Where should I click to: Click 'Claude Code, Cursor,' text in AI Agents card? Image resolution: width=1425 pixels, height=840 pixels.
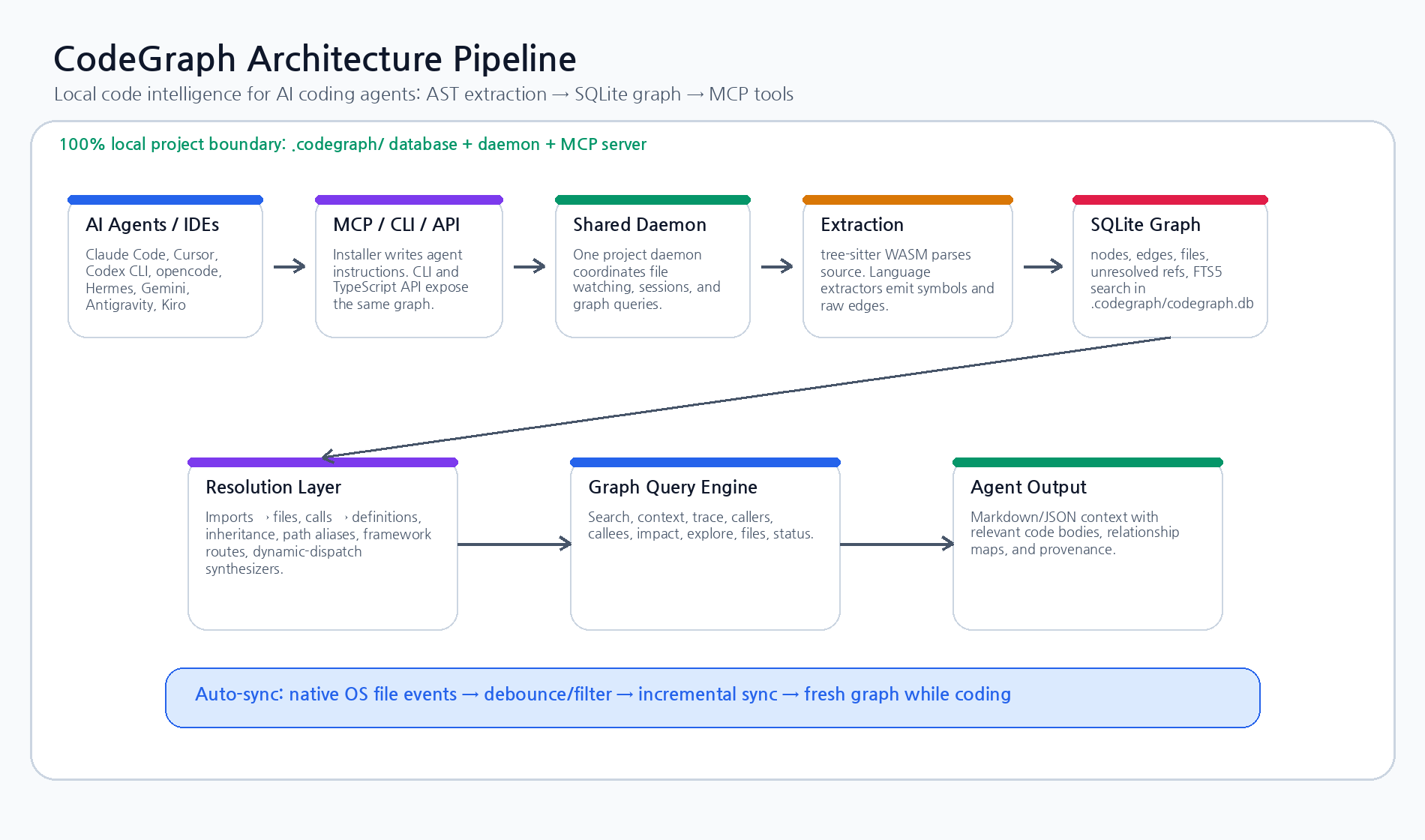click(x=151, y=255)
